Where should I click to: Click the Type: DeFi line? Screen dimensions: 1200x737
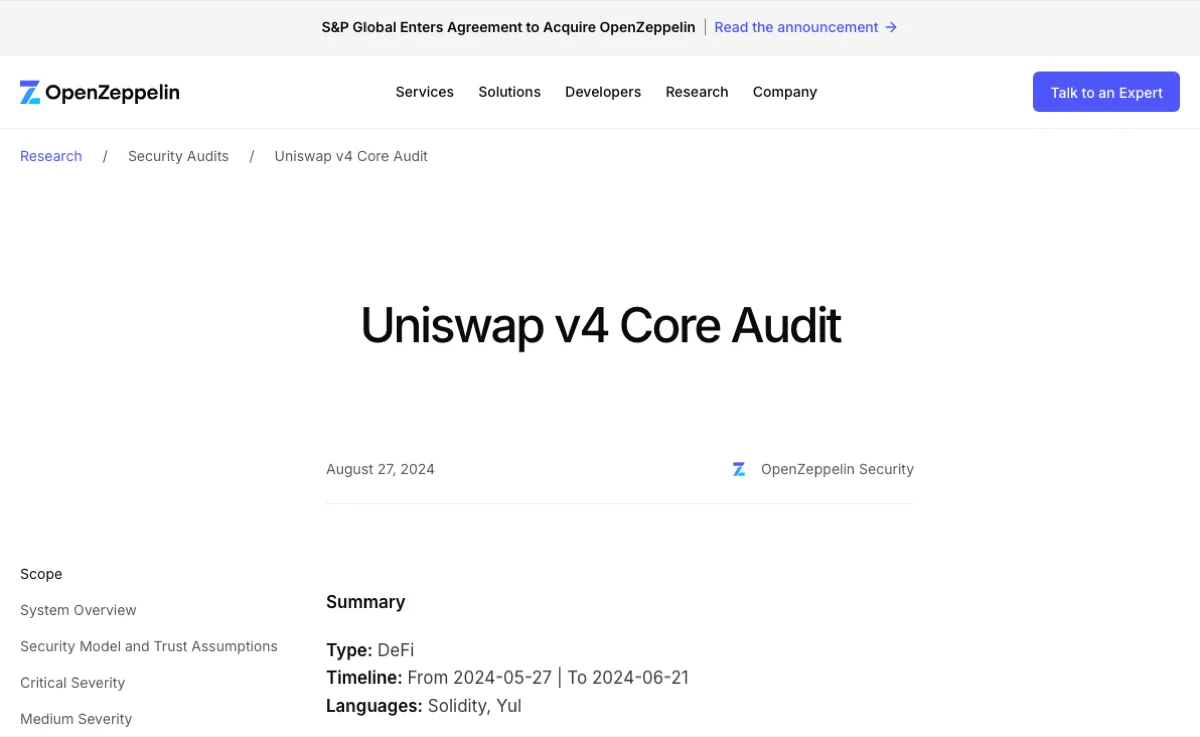point(370,650)
